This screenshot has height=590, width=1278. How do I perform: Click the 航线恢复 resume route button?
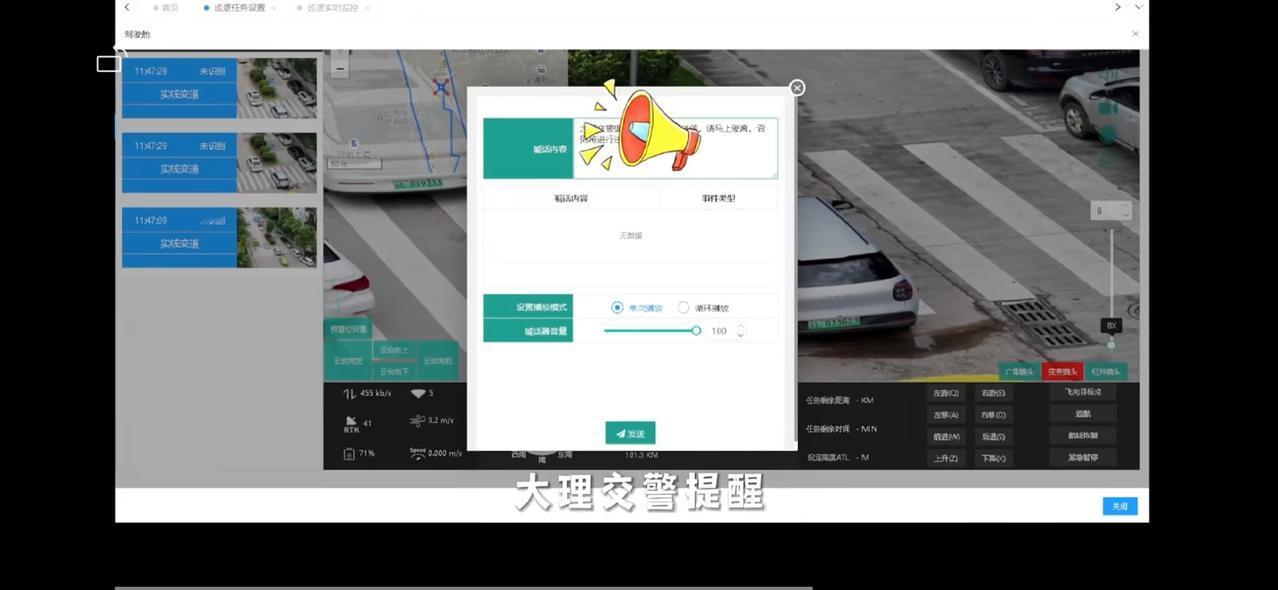1083,436
